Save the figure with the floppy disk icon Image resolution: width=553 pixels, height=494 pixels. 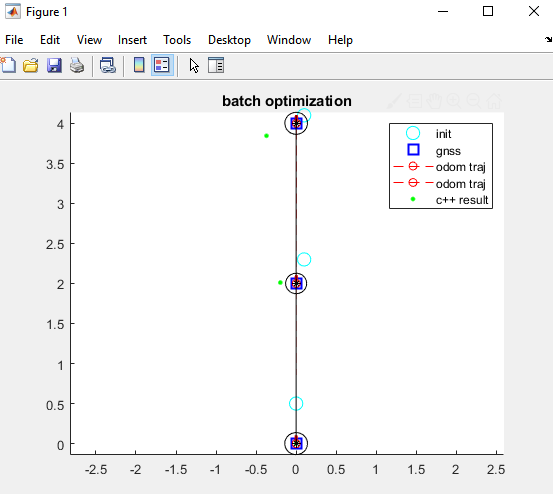pos(54,65)
